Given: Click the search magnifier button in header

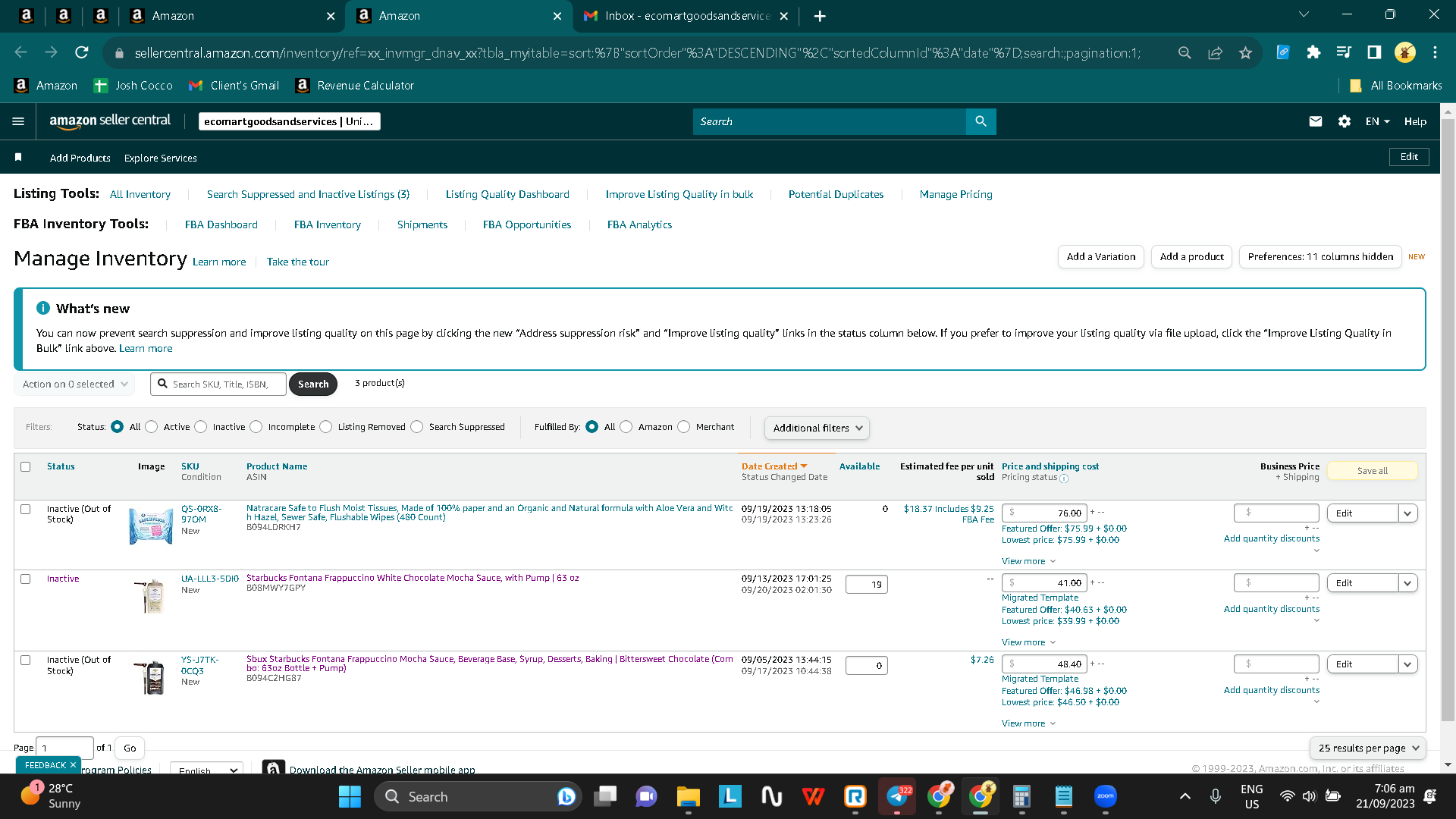Looking at the screenshot, I should [x=981, y=121].
